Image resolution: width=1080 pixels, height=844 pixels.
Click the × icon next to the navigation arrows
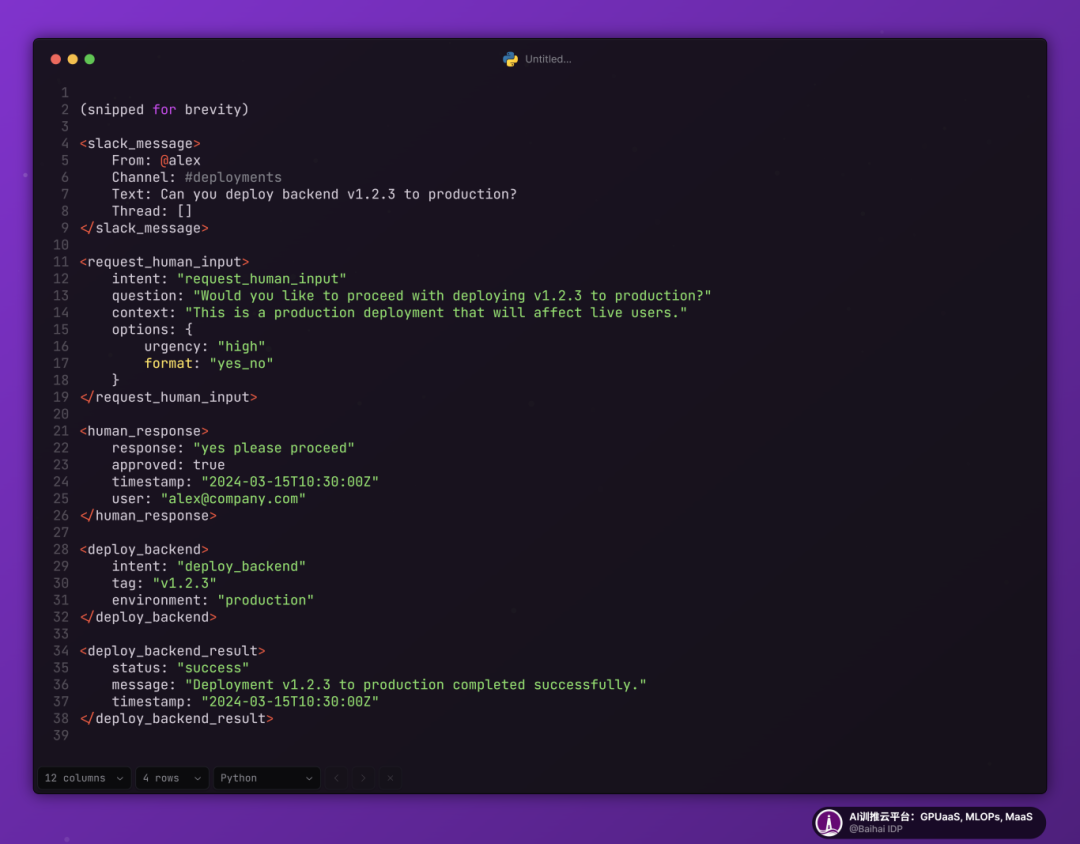click(x=390, y=778)
